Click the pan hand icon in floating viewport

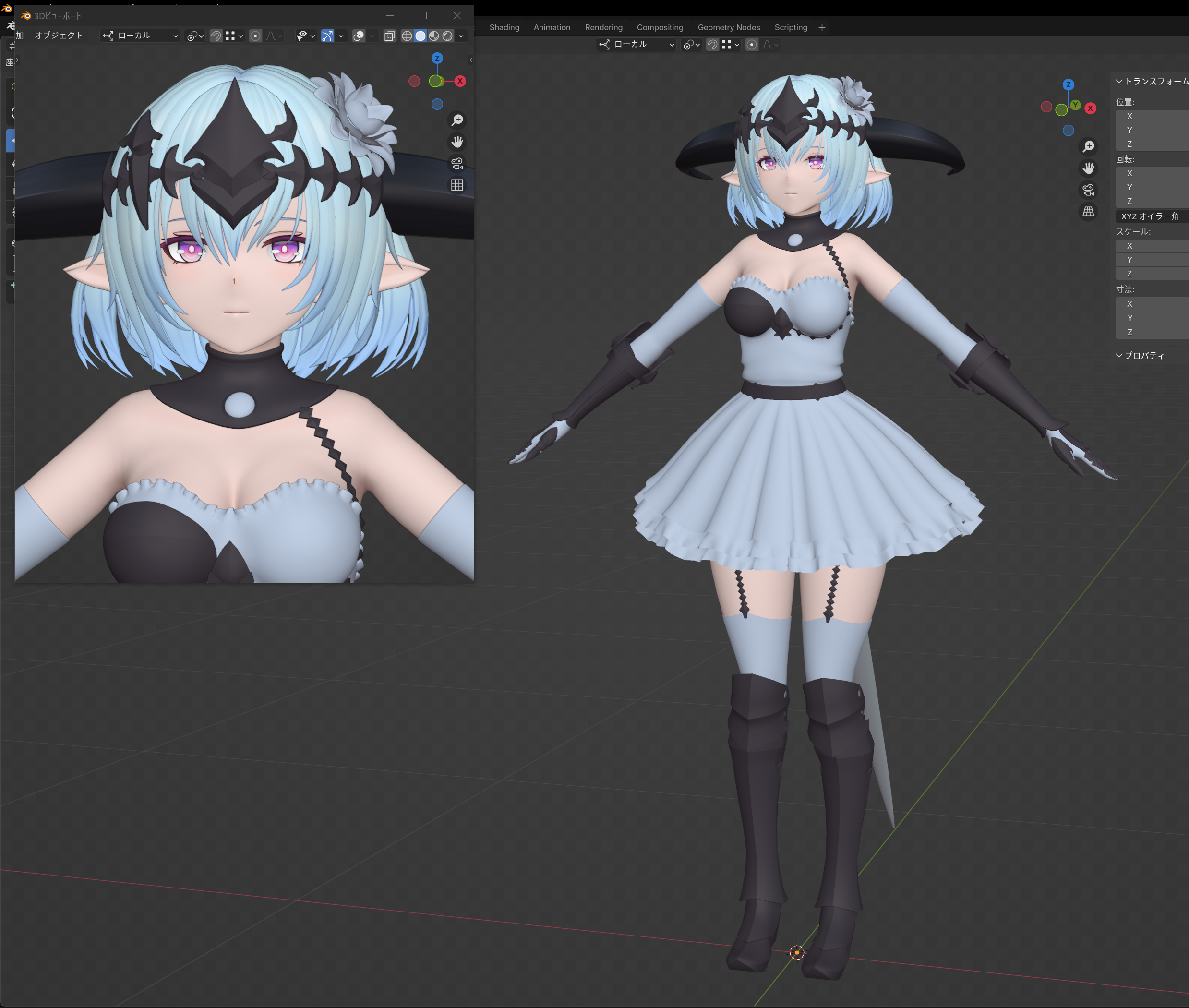click(457, 142)
